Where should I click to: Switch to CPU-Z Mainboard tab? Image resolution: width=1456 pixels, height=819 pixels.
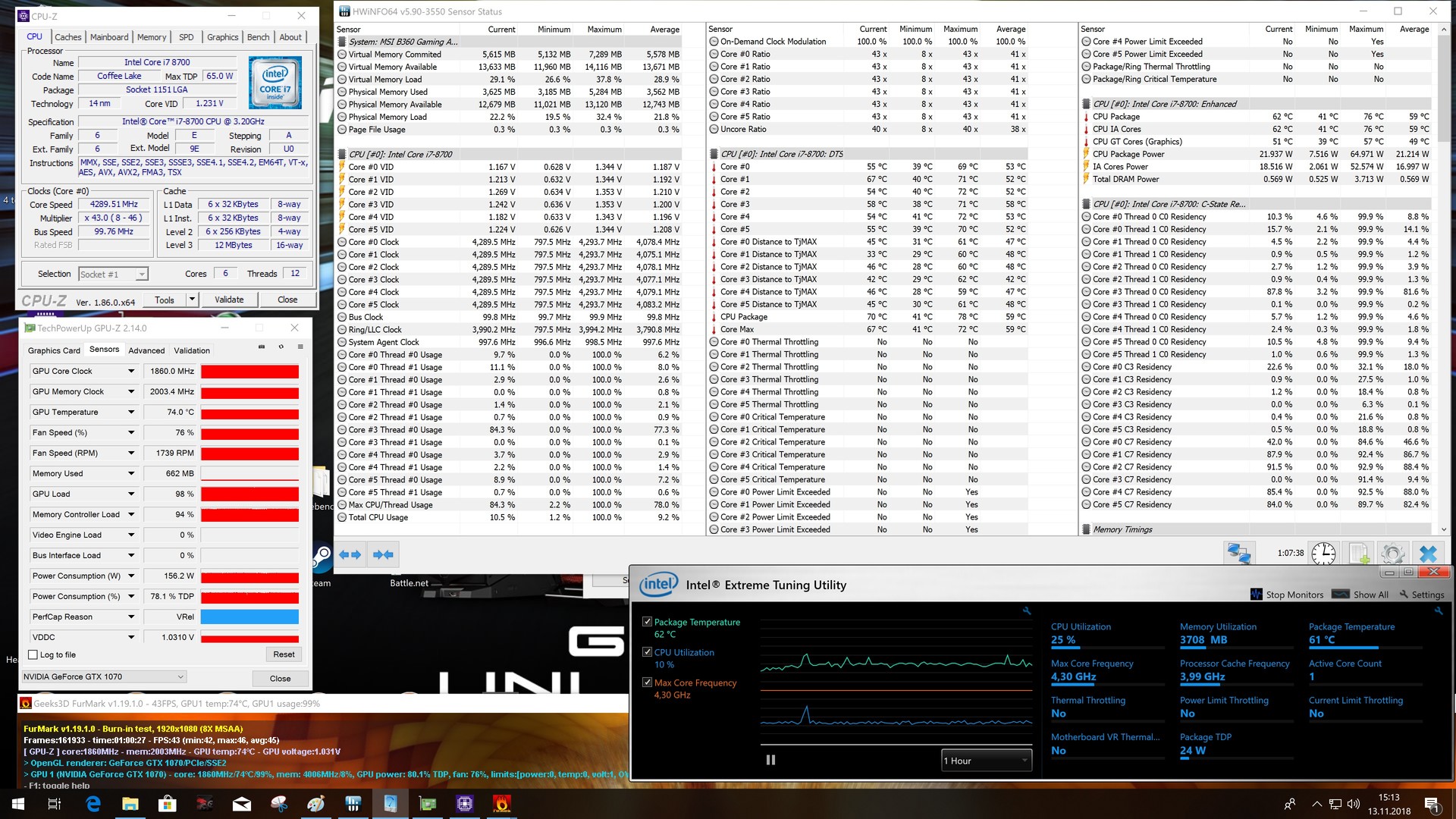tap(109, 37)
